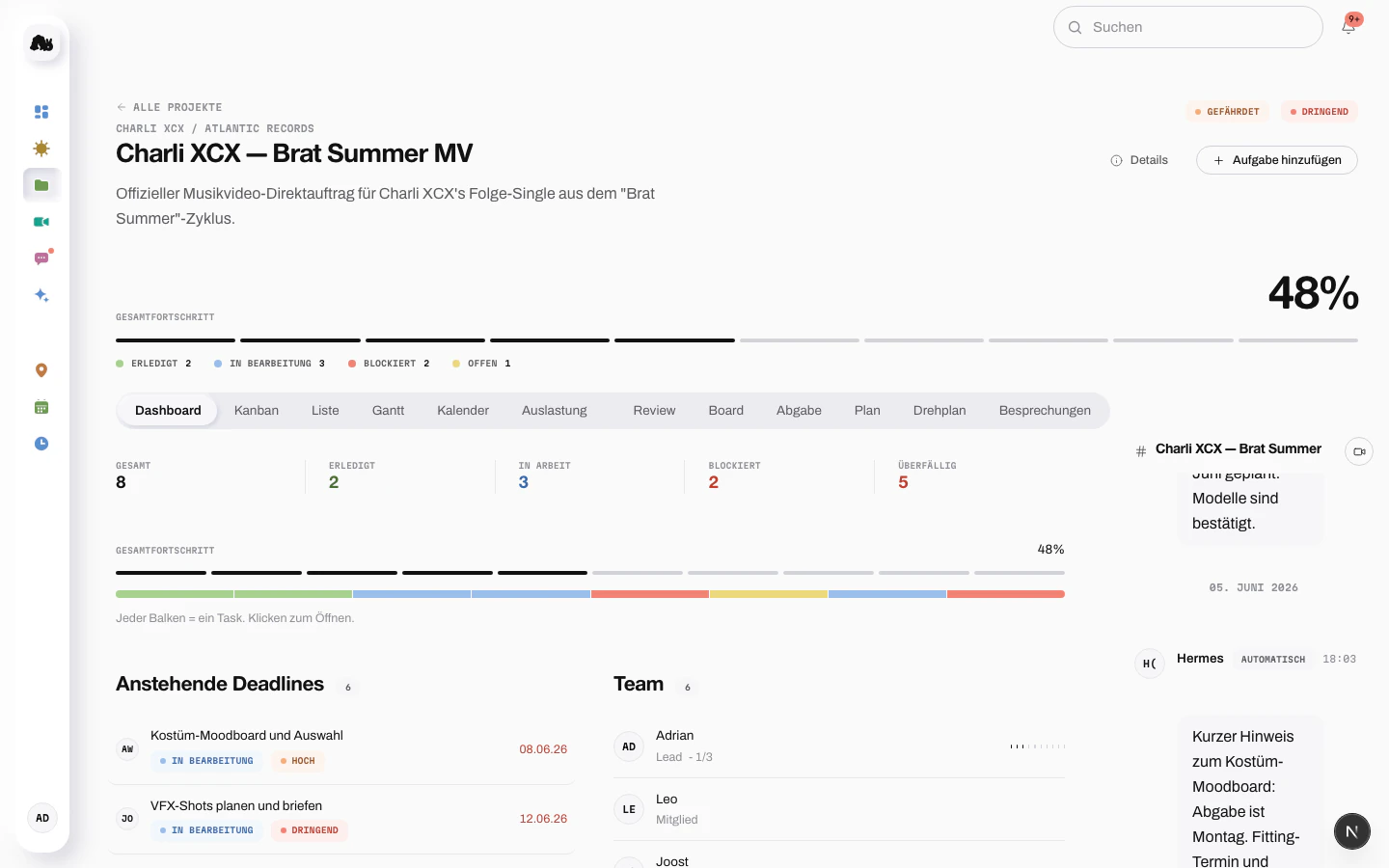This screenshot has height=868, width=1389.
Task: Click the 12.06.26 due date
Action: (543, 819)
